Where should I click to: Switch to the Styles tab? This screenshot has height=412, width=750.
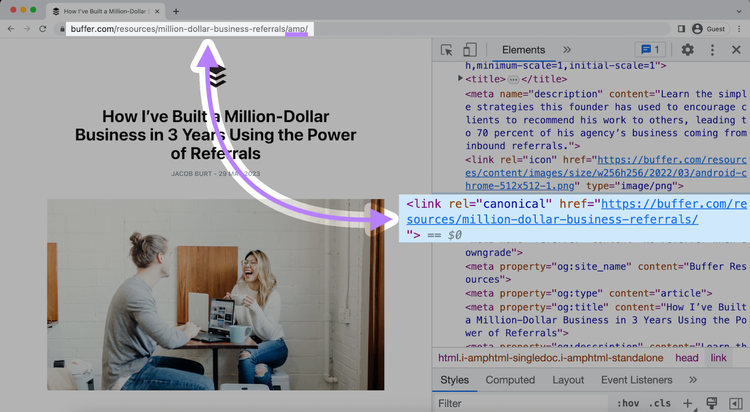[454, 380]
